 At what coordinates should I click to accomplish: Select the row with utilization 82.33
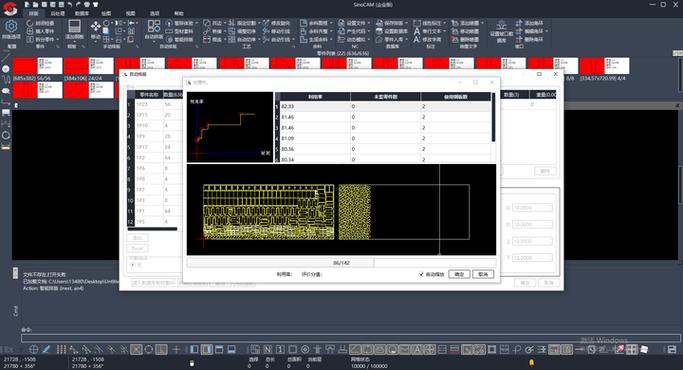385,106
